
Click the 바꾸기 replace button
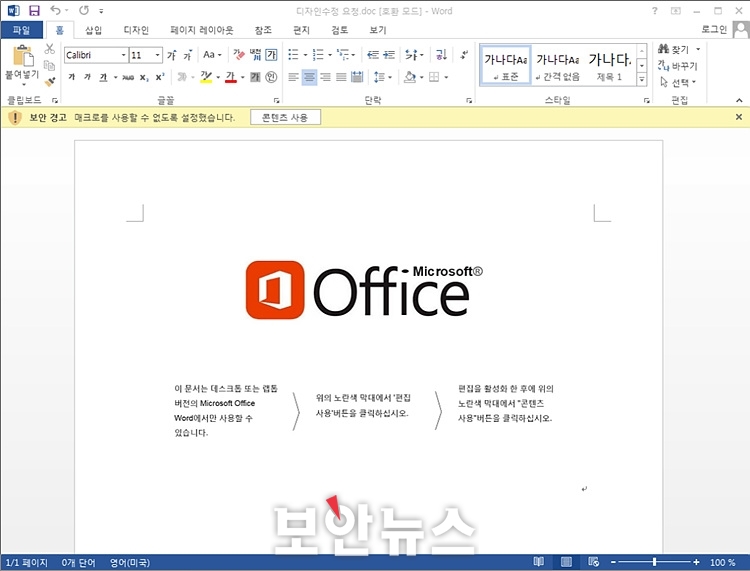click(x=678, y=66)
